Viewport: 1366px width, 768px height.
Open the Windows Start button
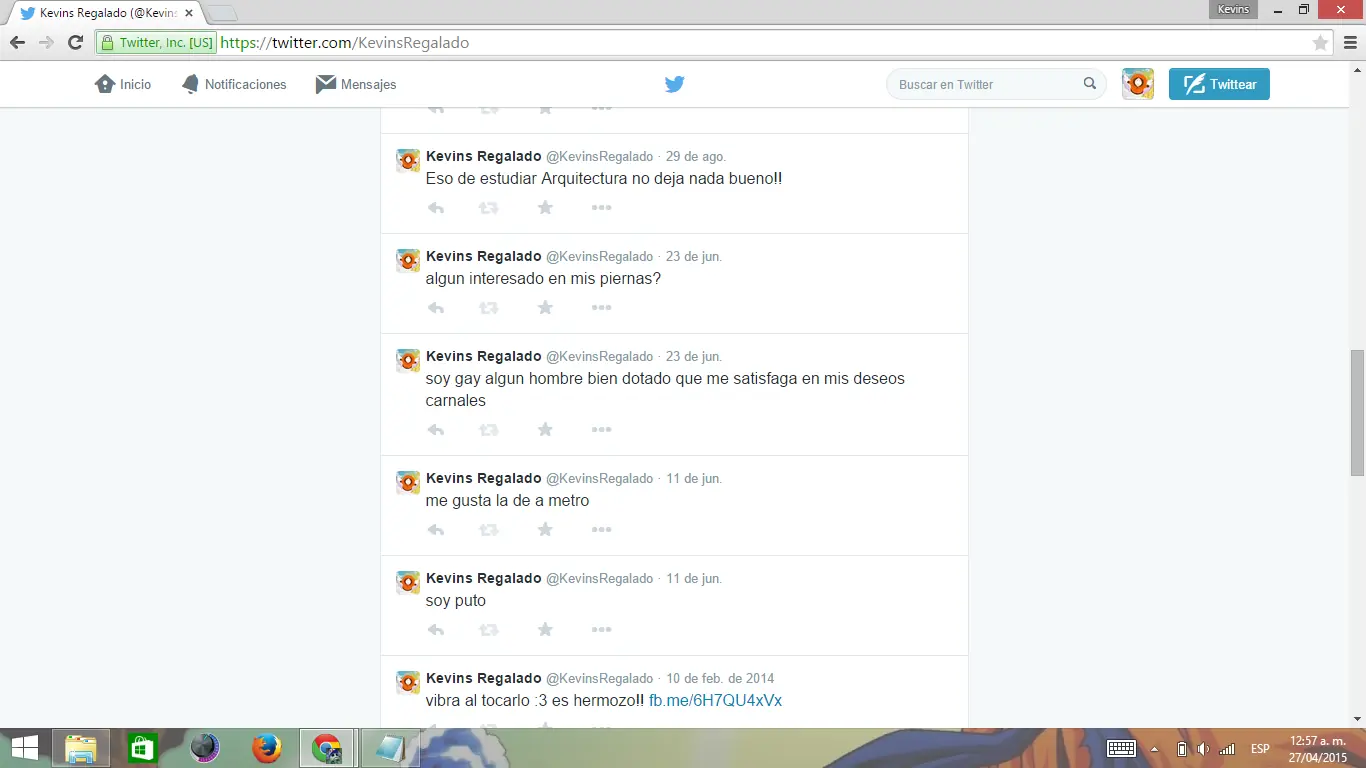(25, 748)
